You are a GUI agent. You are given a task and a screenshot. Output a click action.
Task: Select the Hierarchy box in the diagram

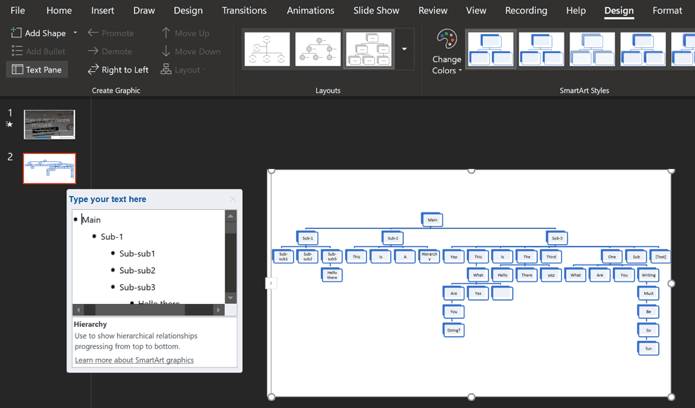(429, 256)
